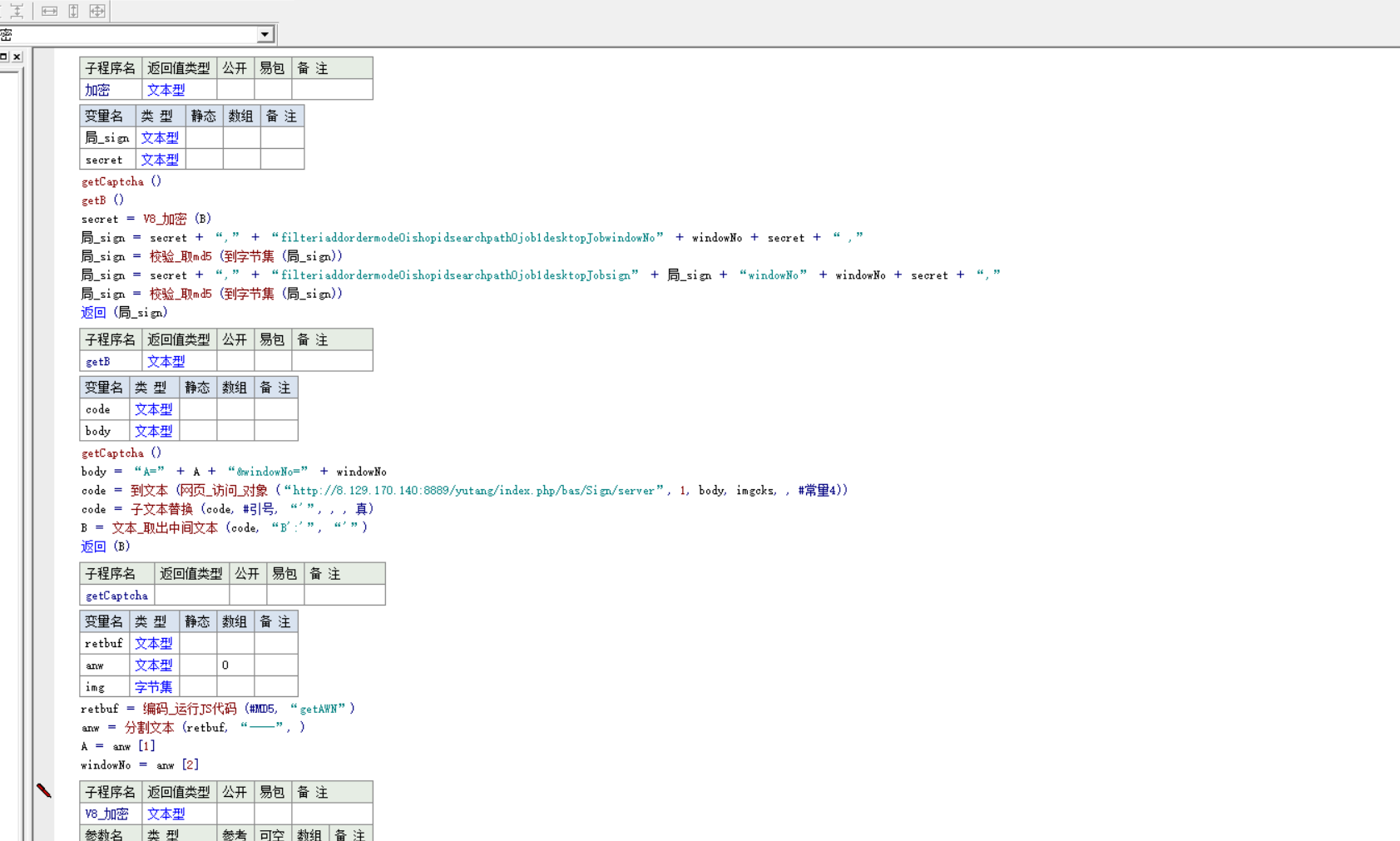Click the URL string http://8.129.170.140:8889
1400x841 pixels.
(x=474, y=491)
